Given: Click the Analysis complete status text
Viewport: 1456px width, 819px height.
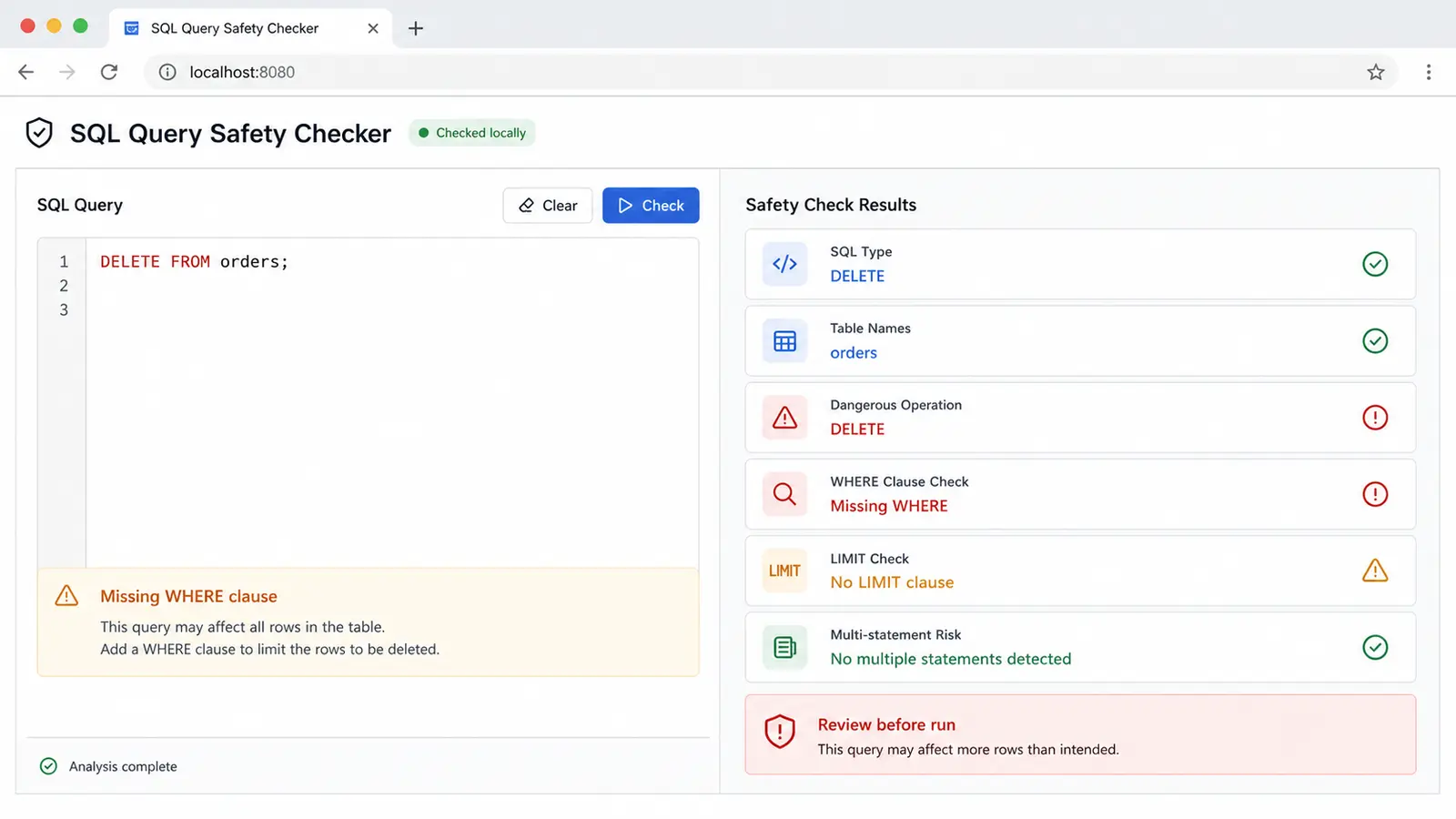Looking at the screenshot, I should (x=123, y=766).
